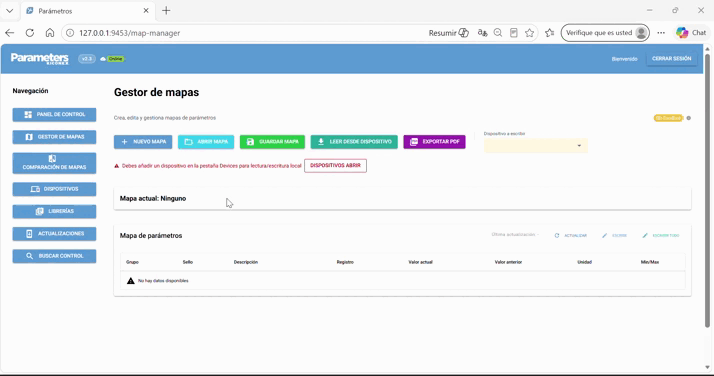The image size is (714, 376).
Task: Open the immersive reader icon
Action: click(514, 33)
